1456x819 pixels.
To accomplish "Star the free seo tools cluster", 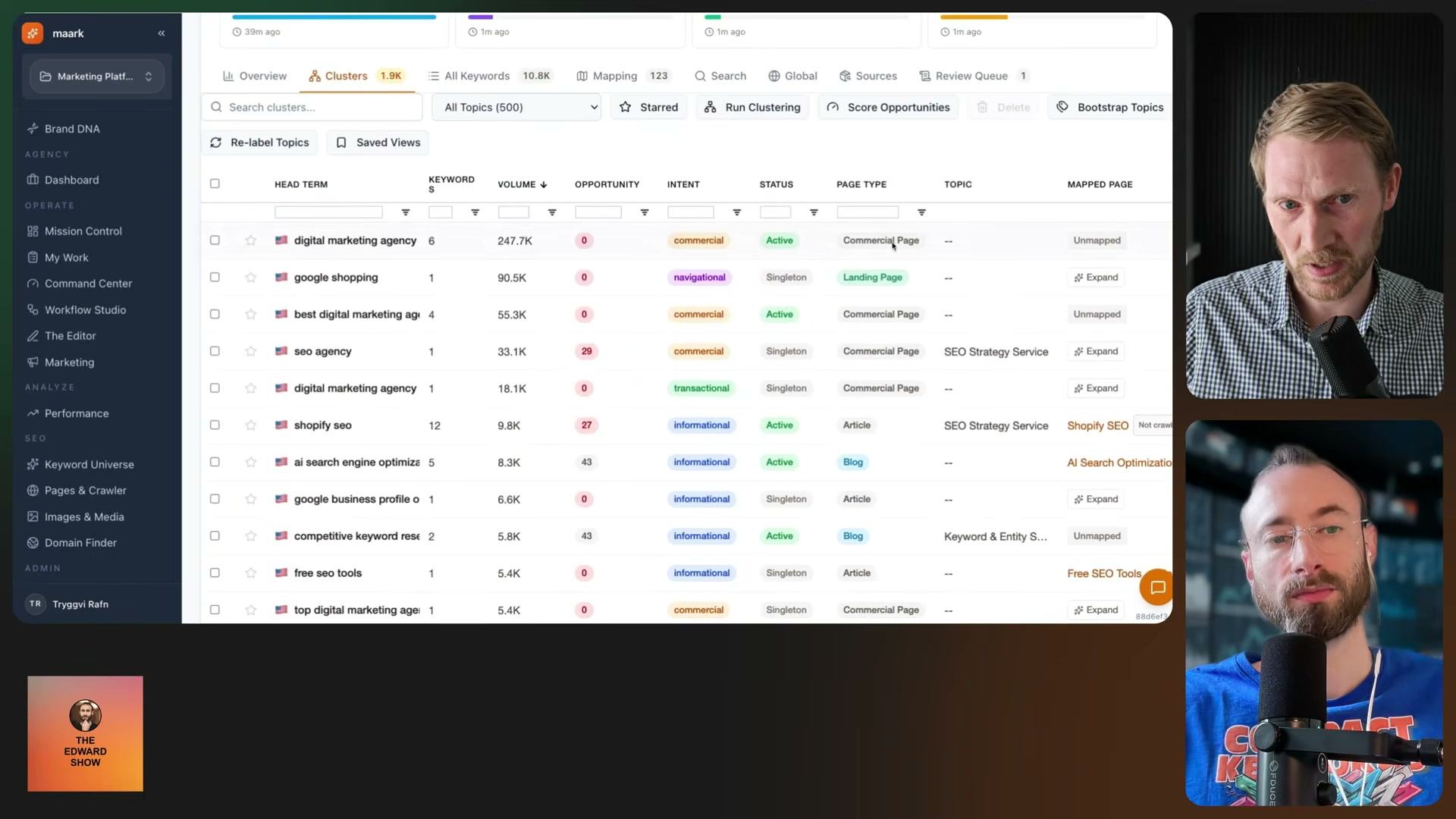I will point(251,573).
